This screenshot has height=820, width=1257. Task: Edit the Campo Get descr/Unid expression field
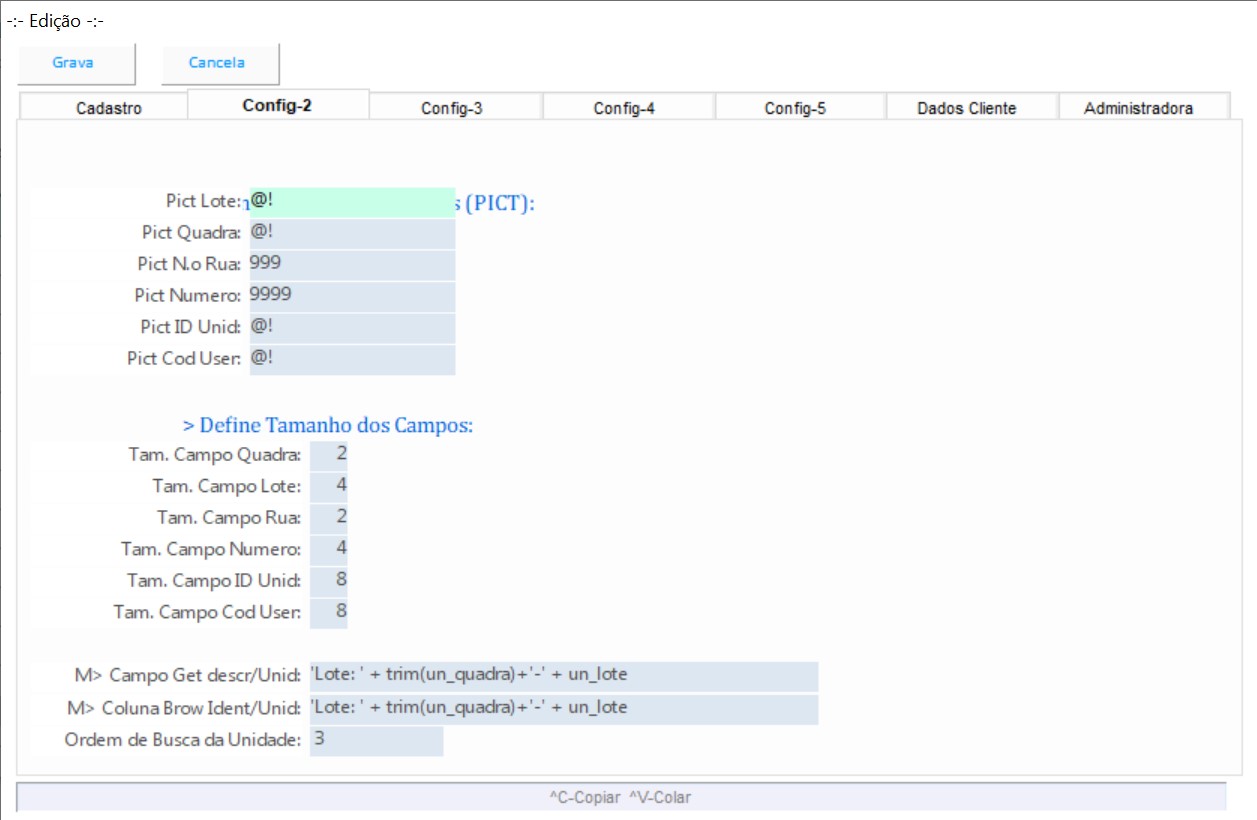pyautogui.click(x=563, y=675)
